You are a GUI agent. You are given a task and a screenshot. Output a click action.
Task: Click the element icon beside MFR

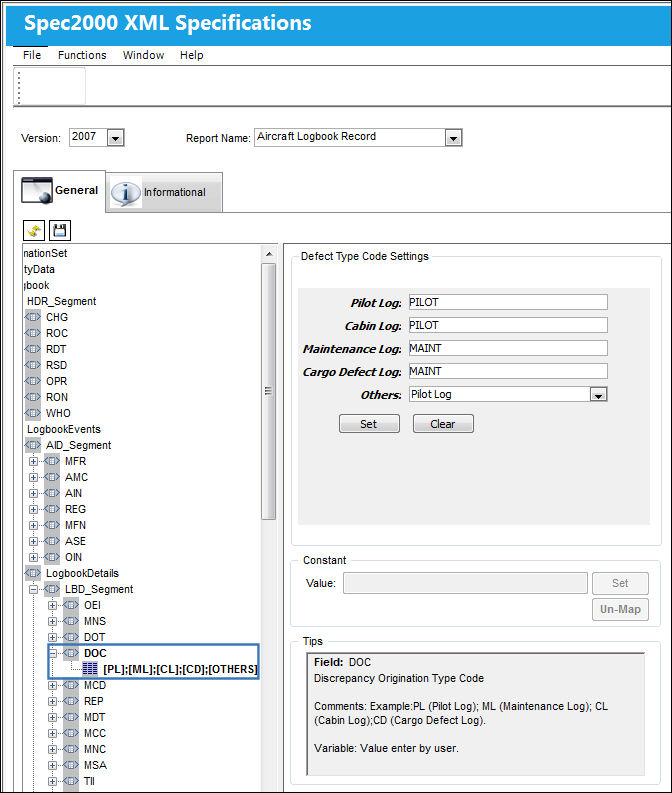[52, 461]
